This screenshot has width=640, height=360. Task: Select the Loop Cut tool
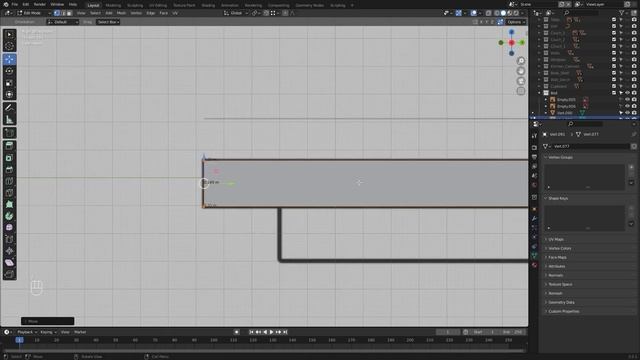coord(9,181)
